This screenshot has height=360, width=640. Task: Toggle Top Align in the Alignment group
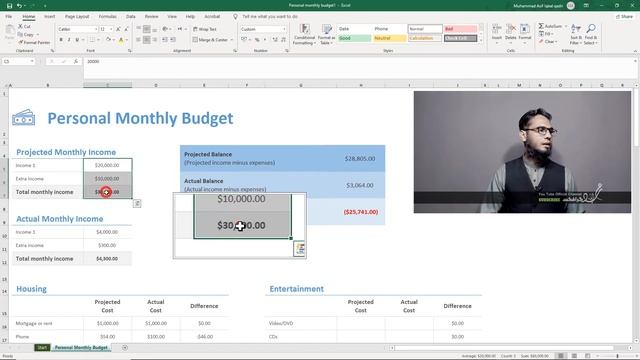(x=139, y=29)
